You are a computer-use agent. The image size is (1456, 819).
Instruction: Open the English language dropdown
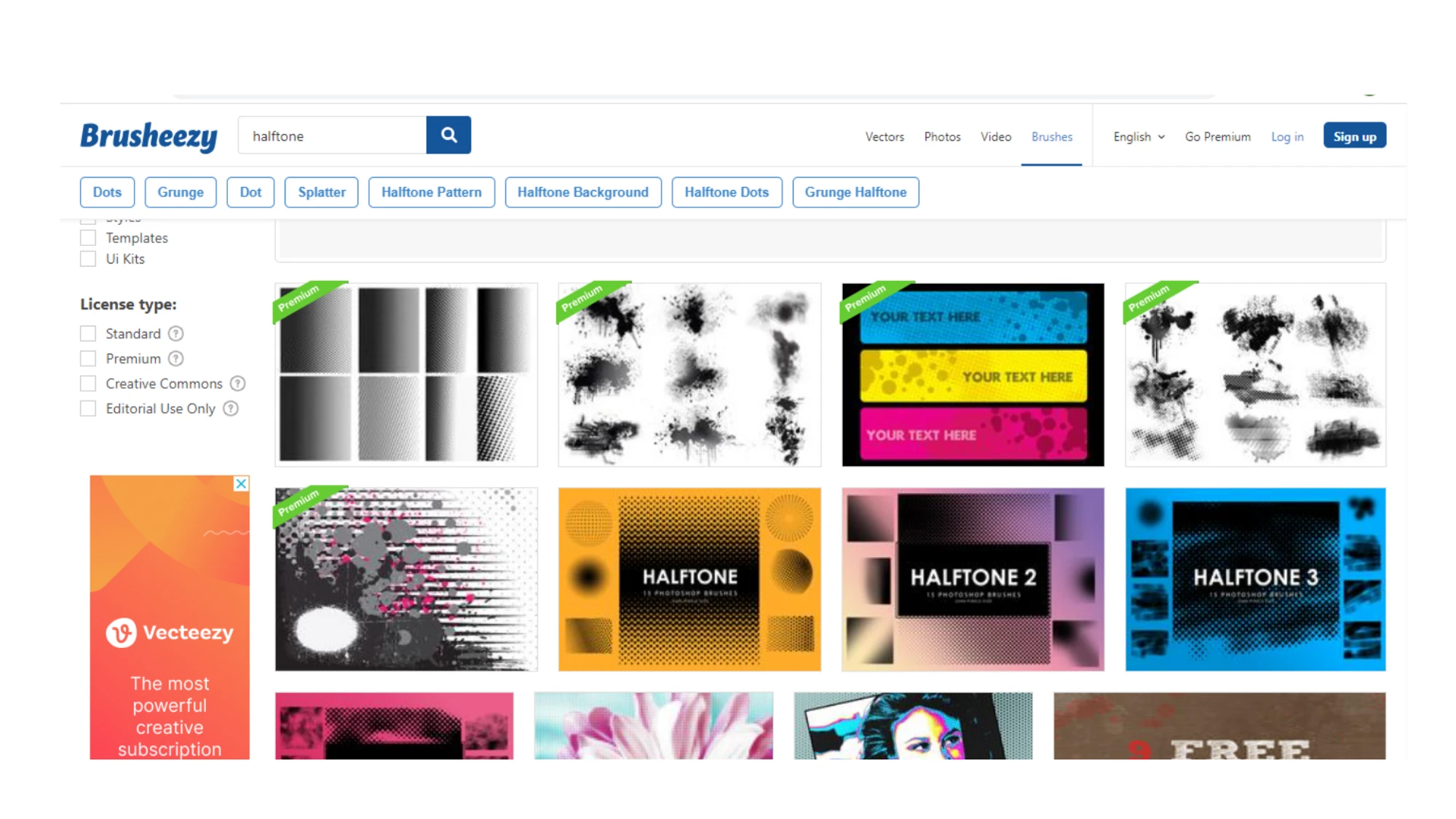coord(1139,137)
